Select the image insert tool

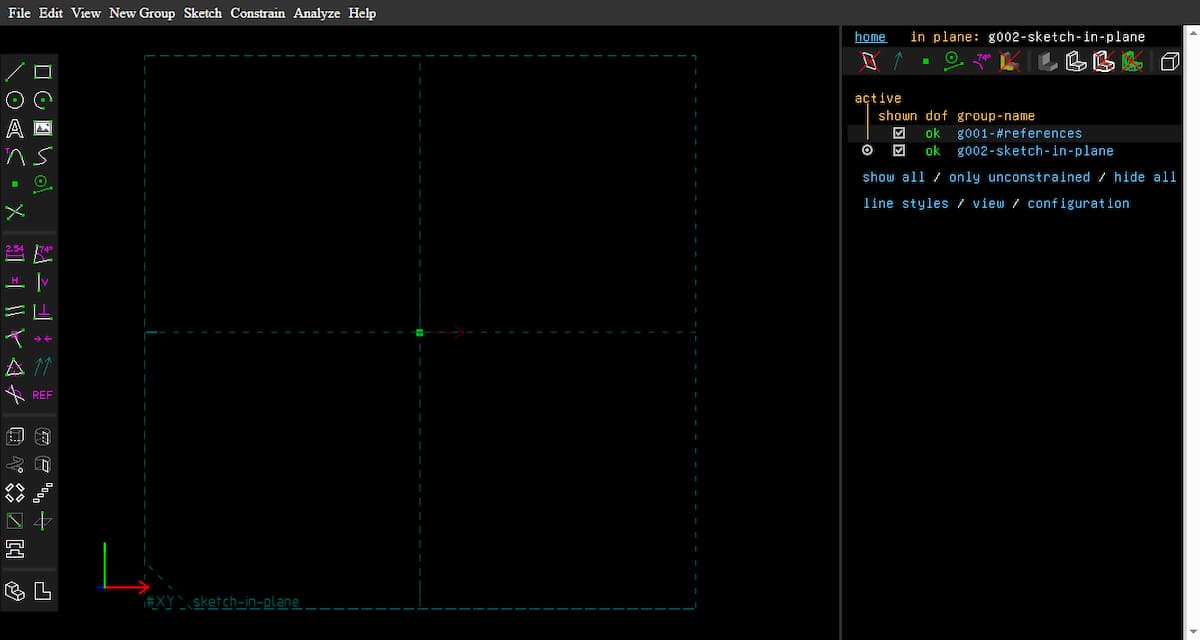(43, 128)
